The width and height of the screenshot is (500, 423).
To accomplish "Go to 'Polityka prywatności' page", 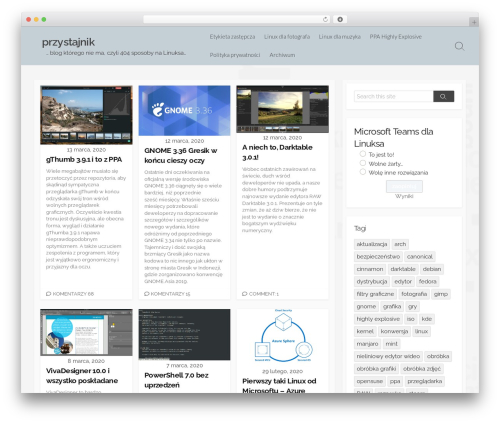I will click(x=235, y=55).
